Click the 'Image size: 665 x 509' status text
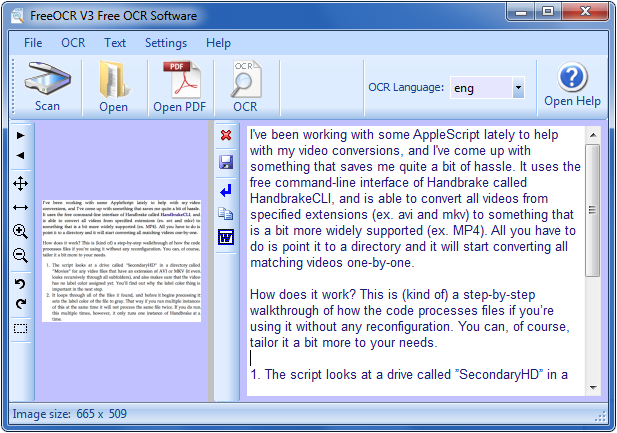 pos(70,414)
